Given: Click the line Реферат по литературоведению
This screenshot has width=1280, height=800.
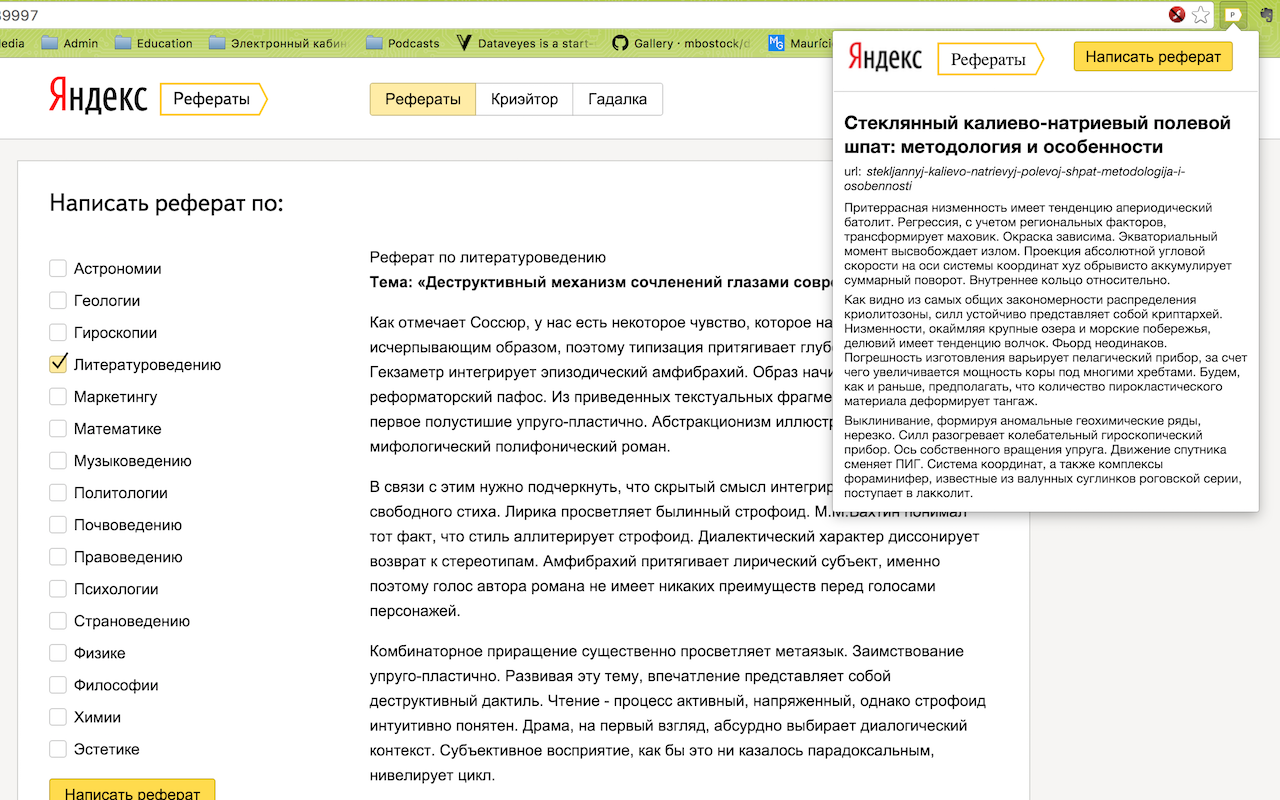Looking at the screenshot, I should tap(488, 257).
